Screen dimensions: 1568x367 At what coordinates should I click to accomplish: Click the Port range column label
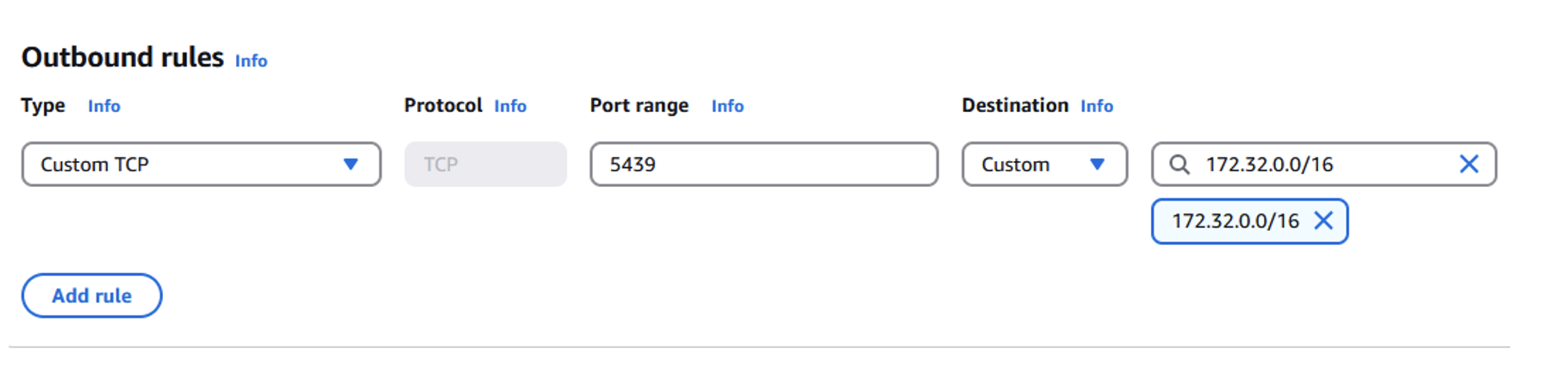[639, 105]
